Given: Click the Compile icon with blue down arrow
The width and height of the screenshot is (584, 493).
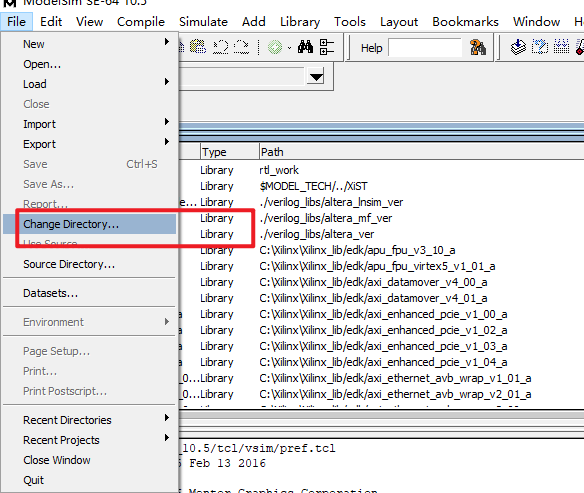Looking at the screenshot, I should click(518, 47).
